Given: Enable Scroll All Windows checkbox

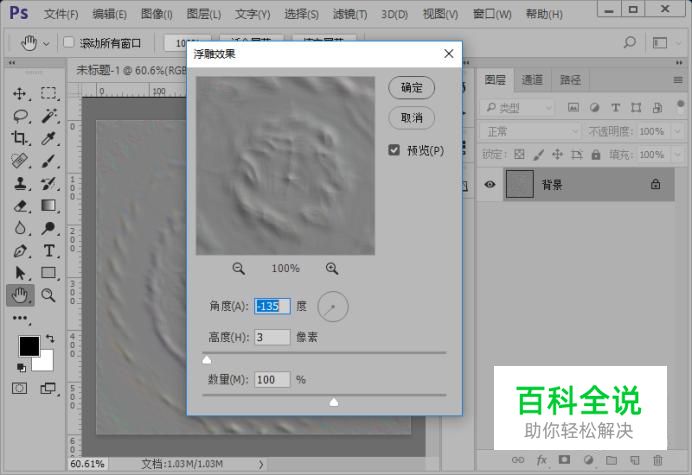Looking at the screenshot, I should coord(68,42).
